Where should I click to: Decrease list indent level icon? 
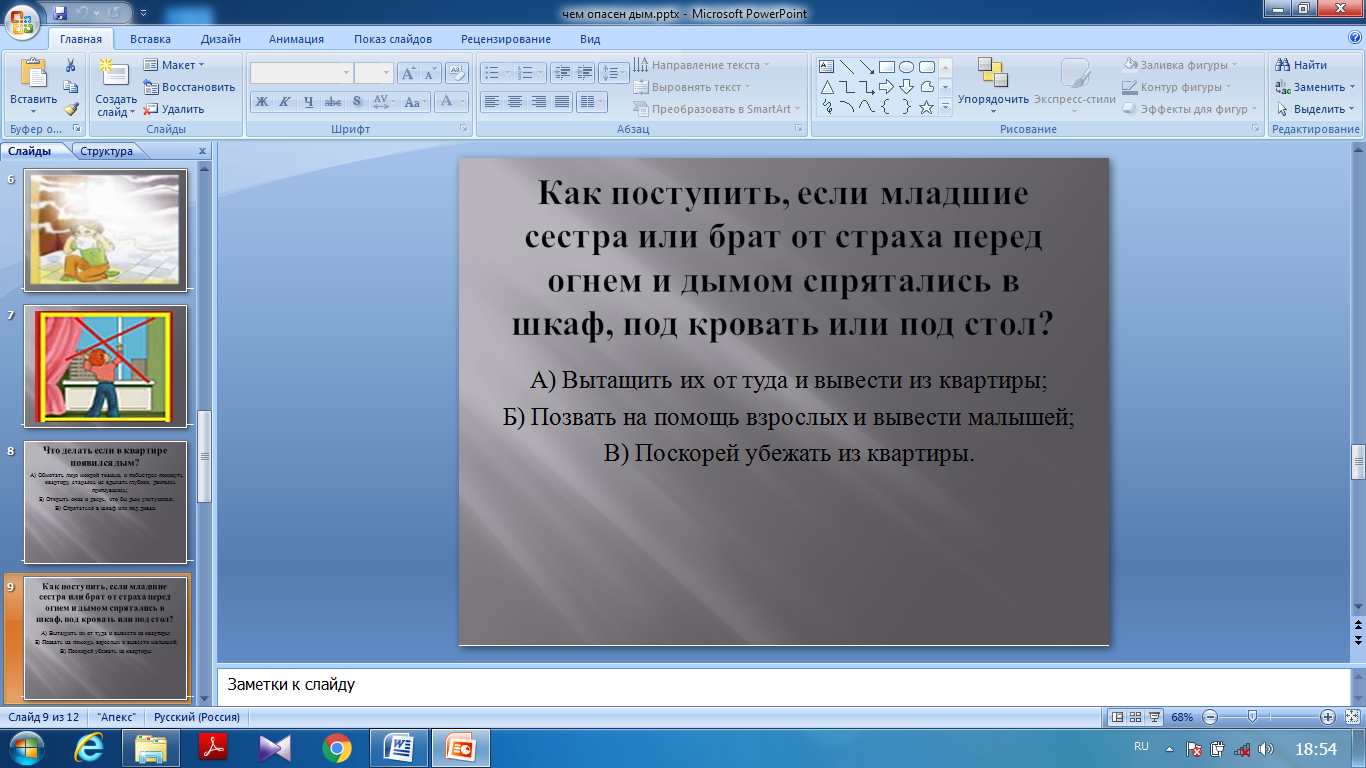(x=561, y=73)
